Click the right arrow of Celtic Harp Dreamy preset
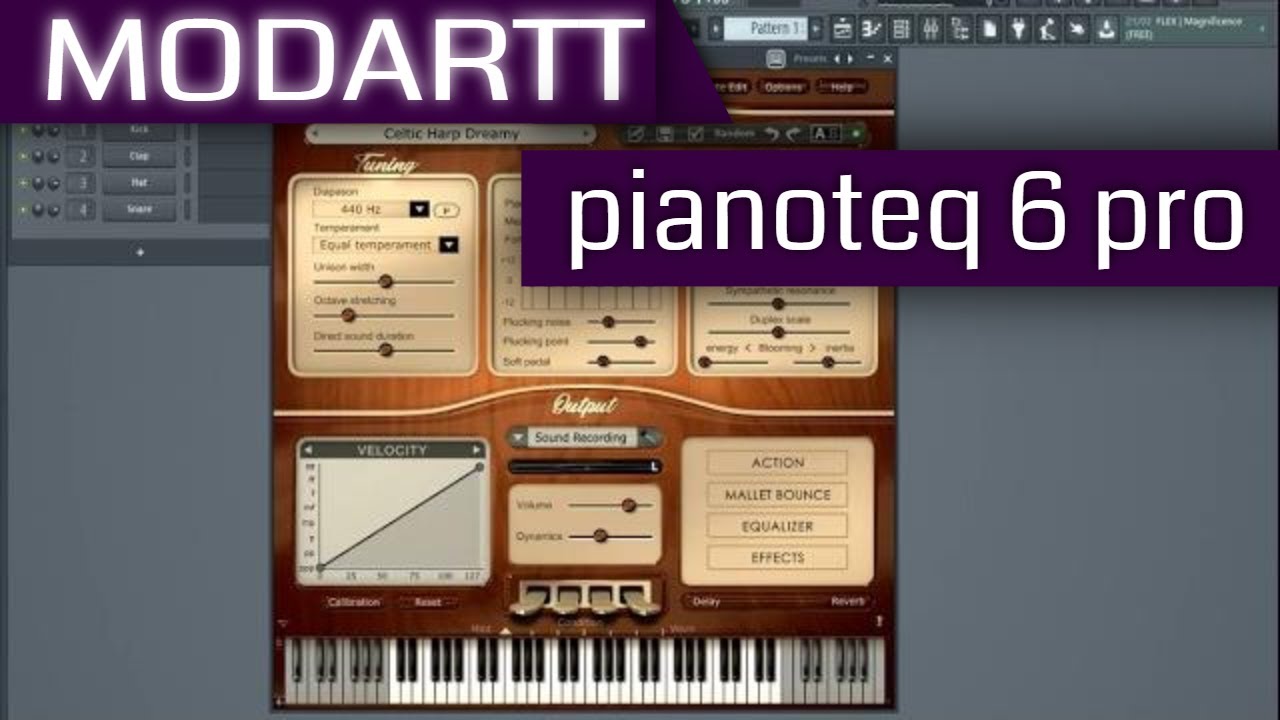1280x720 pixels. point(585,134)
